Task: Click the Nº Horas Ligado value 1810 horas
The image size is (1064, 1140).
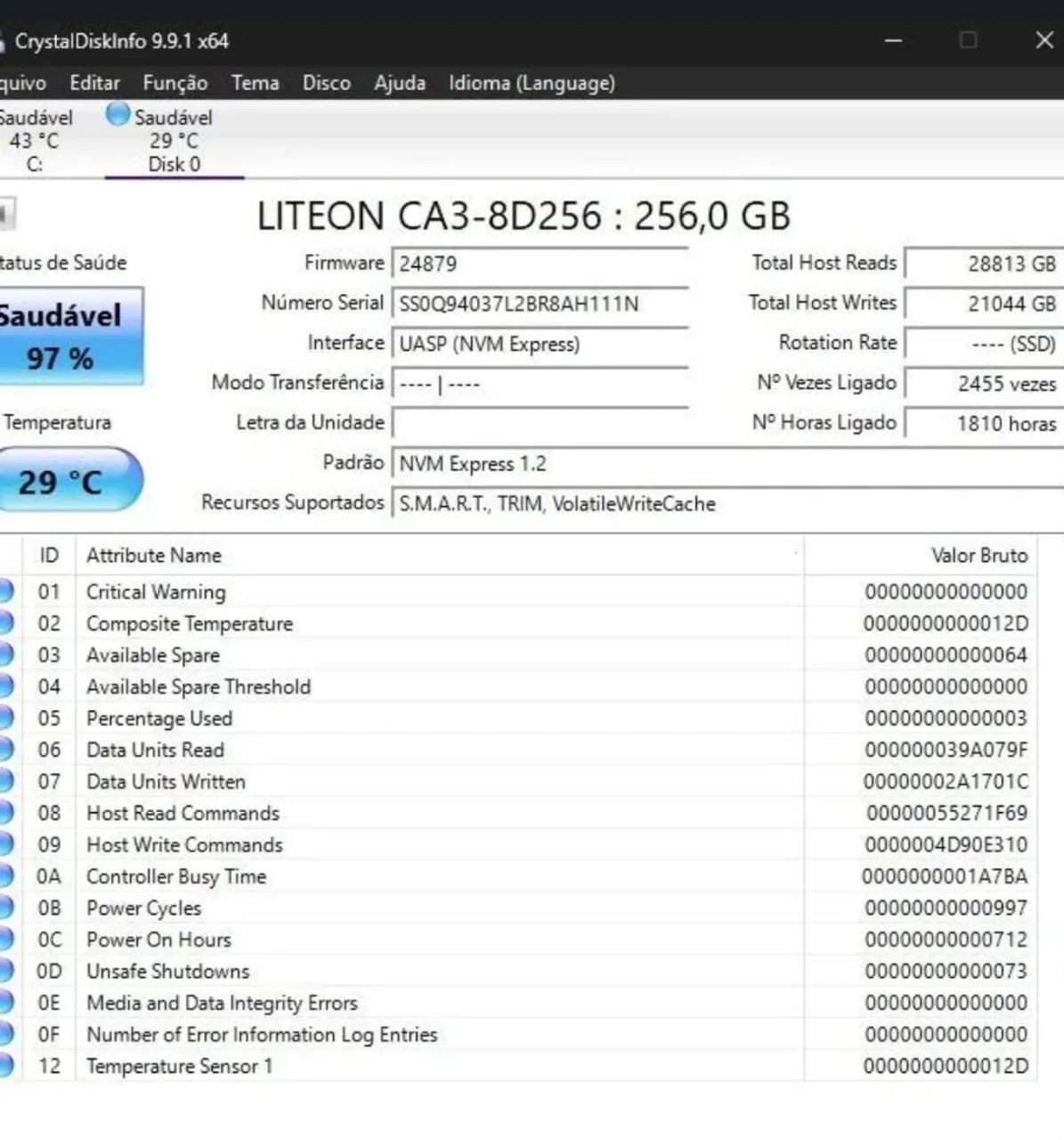Action: pyautogui.click(x=984, y=423)
